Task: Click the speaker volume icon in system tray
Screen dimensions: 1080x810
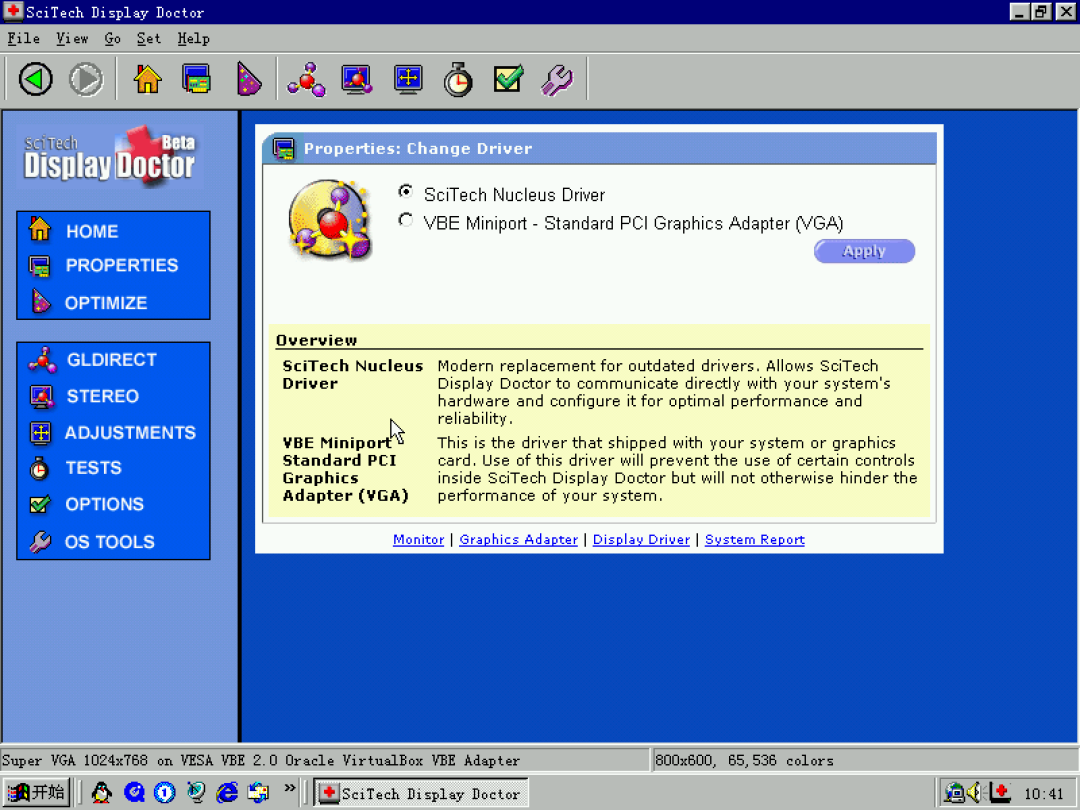Action: click(975, 793)
